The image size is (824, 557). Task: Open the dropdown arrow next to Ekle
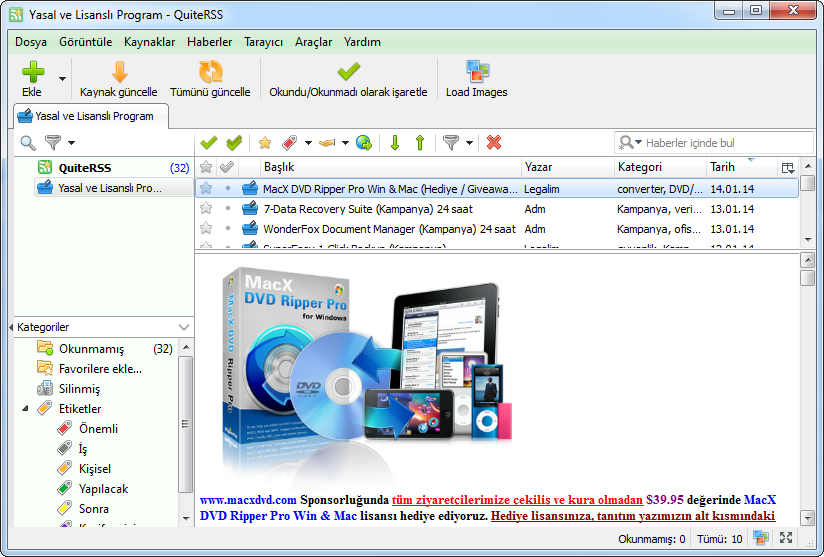click(x=62, y=78)
